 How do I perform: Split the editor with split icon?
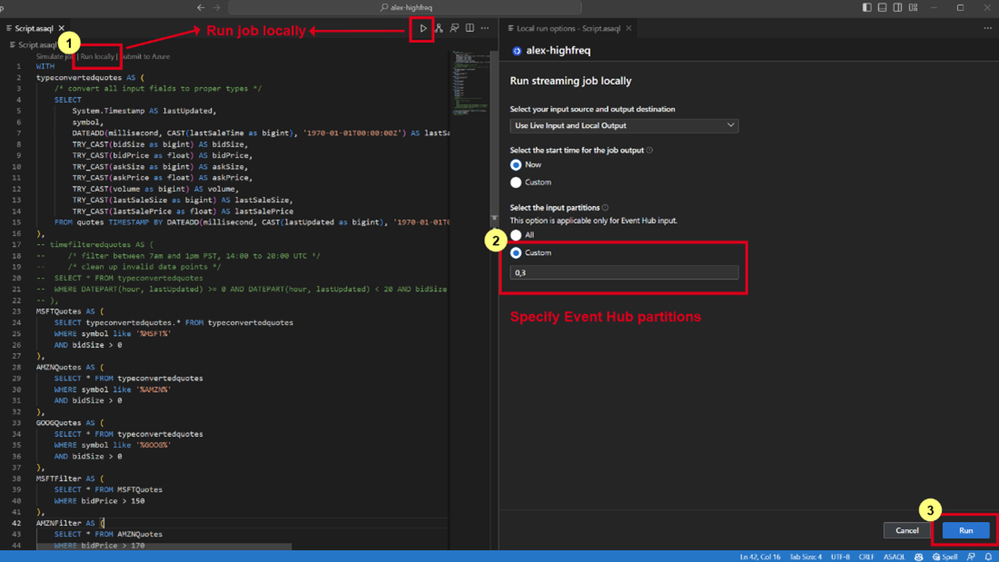470,28
